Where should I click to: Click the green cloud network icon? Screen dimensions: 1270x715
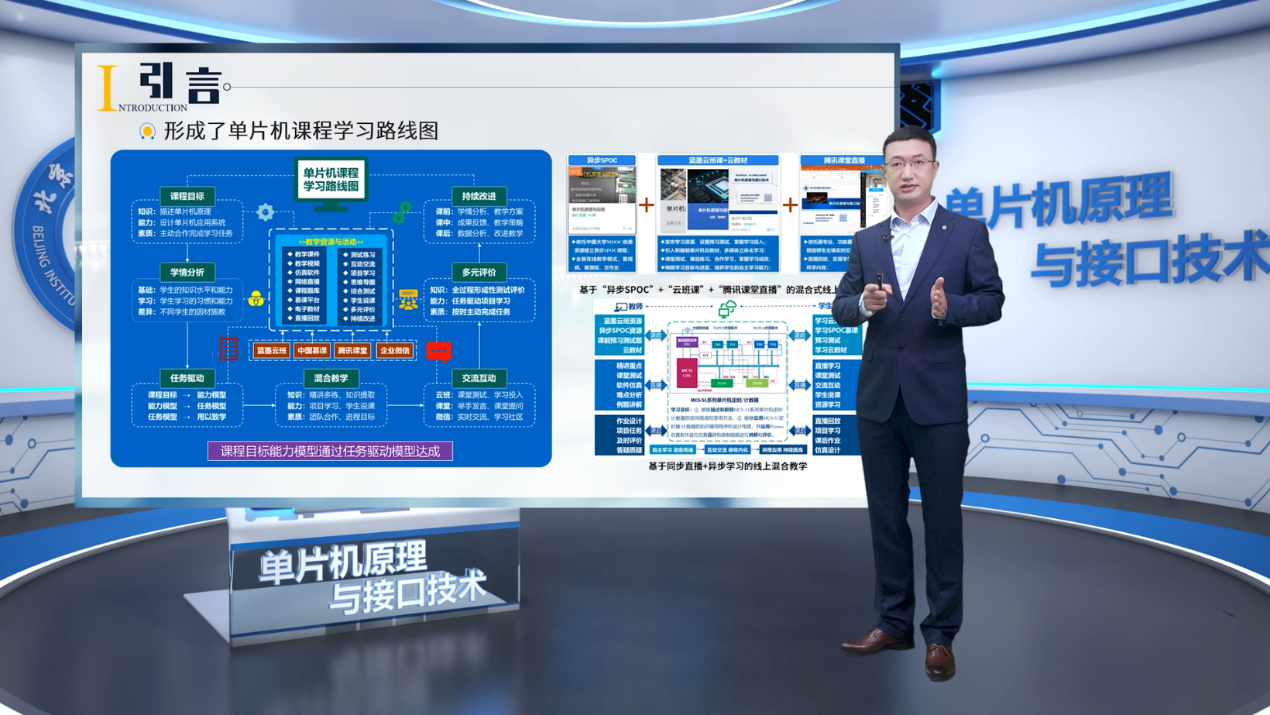(x=728, y=308)
